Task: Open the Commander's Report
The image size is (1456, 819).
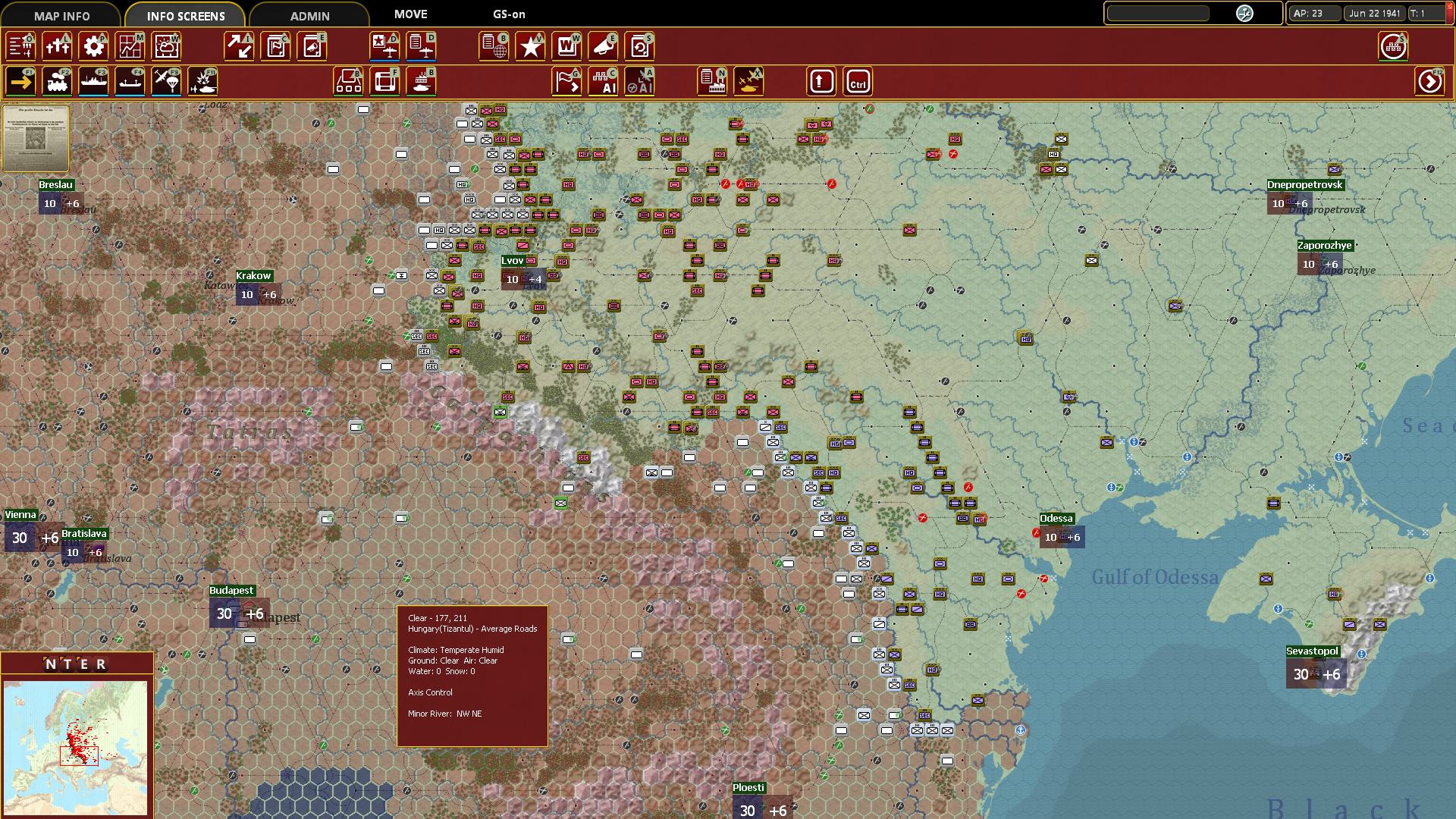Action: click(275, 46)
